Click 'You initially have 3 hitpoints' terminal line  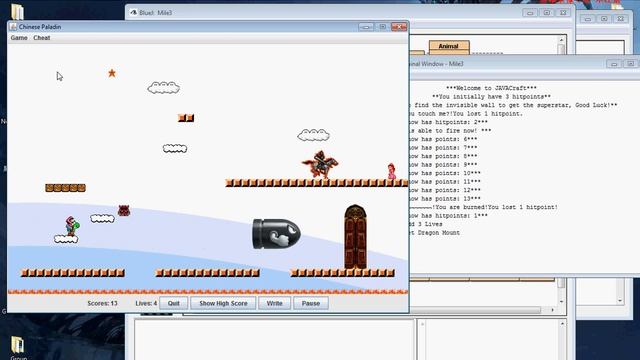[491, 97]
